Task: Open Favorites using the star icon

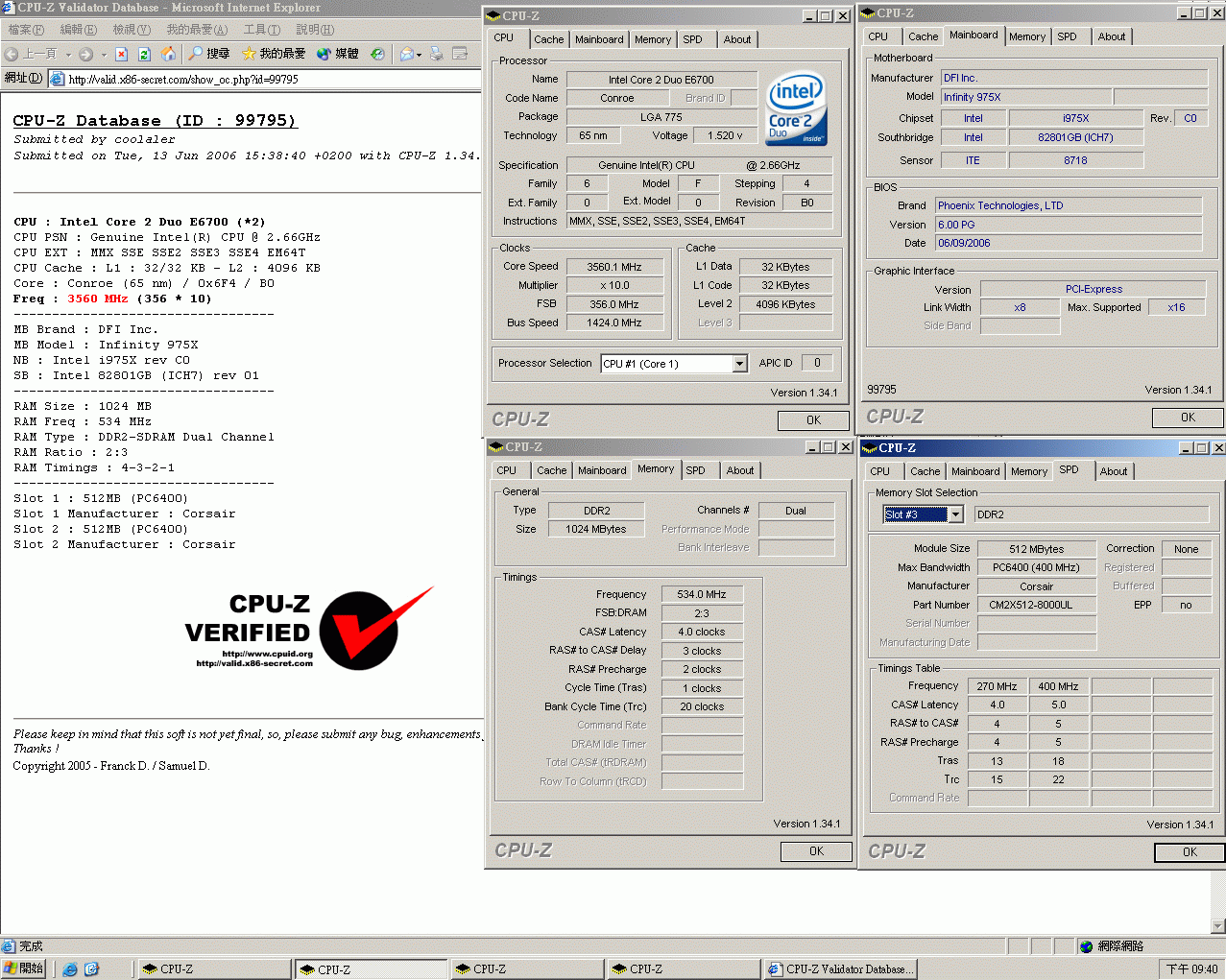Action: (249, 54)
